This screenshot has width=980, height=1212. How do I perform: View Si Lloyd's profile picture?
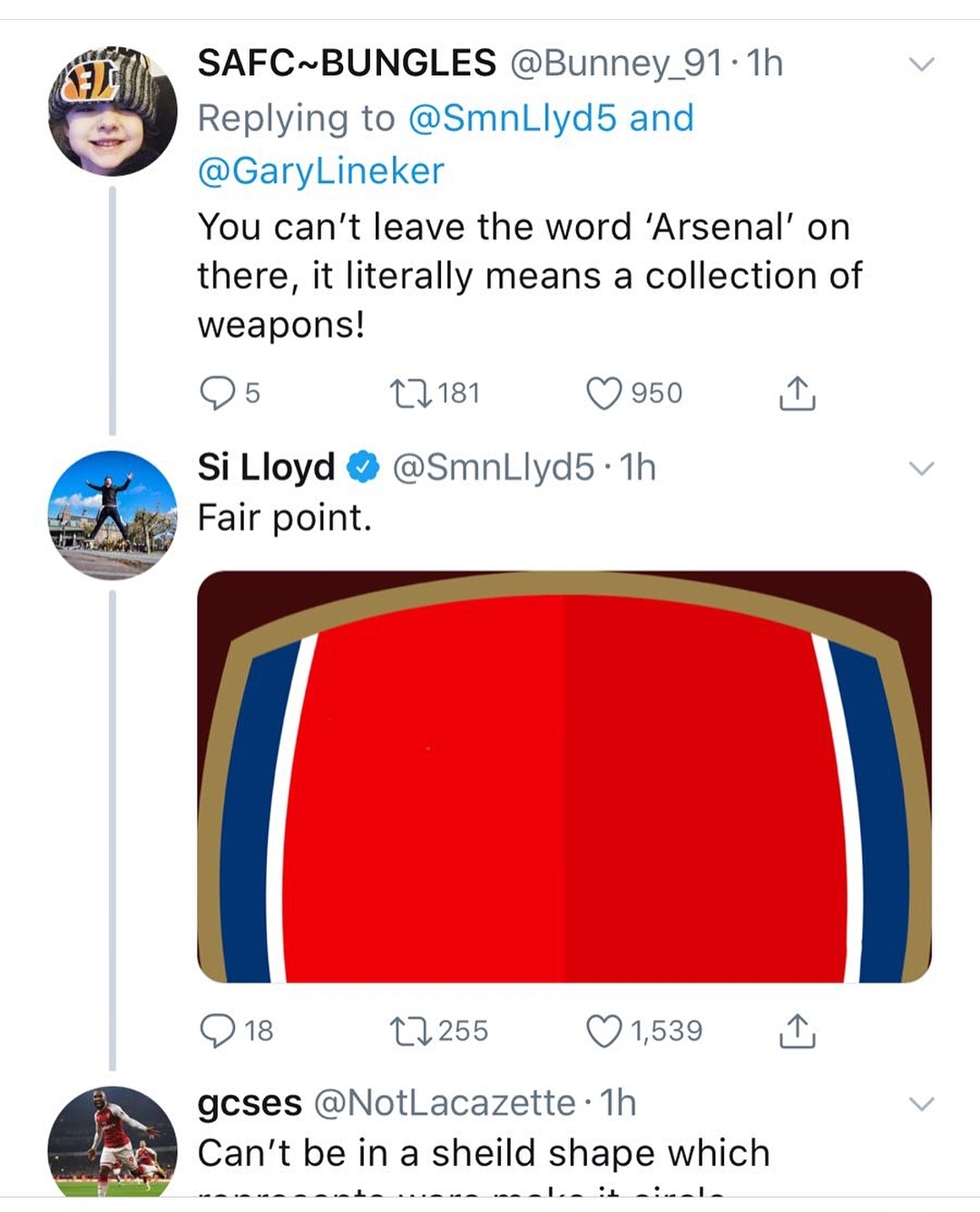click(x=113, y=514)
